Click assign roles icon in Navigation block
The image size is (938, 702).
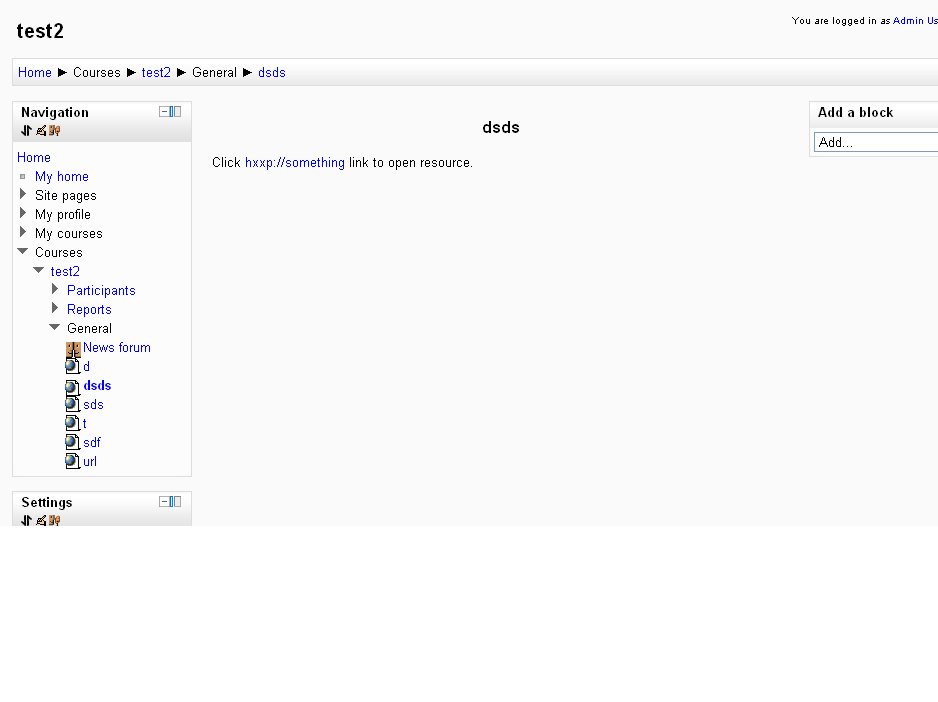(x=54, y=130)
